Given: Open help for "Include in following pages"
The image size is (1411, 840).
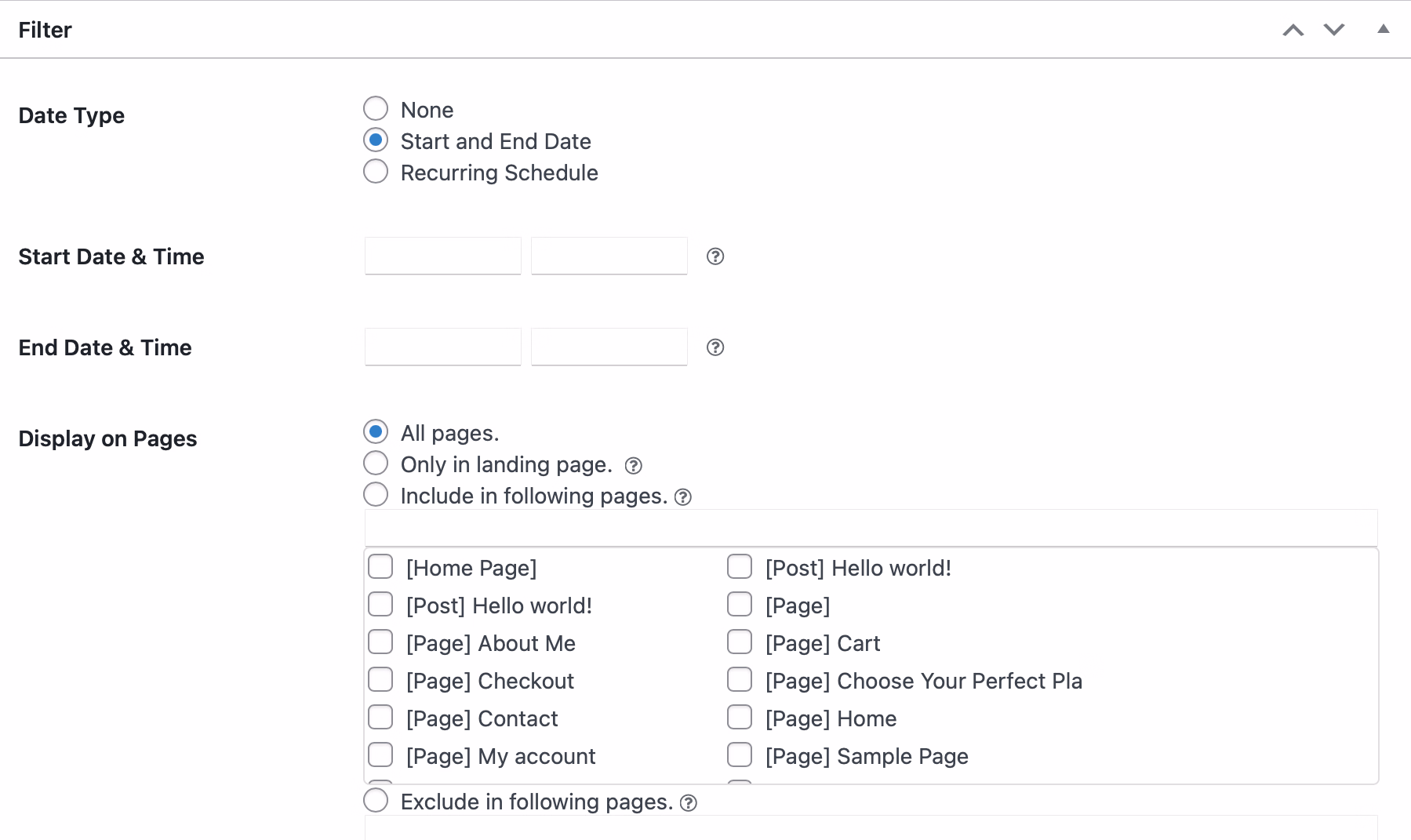Looking at the screenshot, I should (x=684, y=496).
